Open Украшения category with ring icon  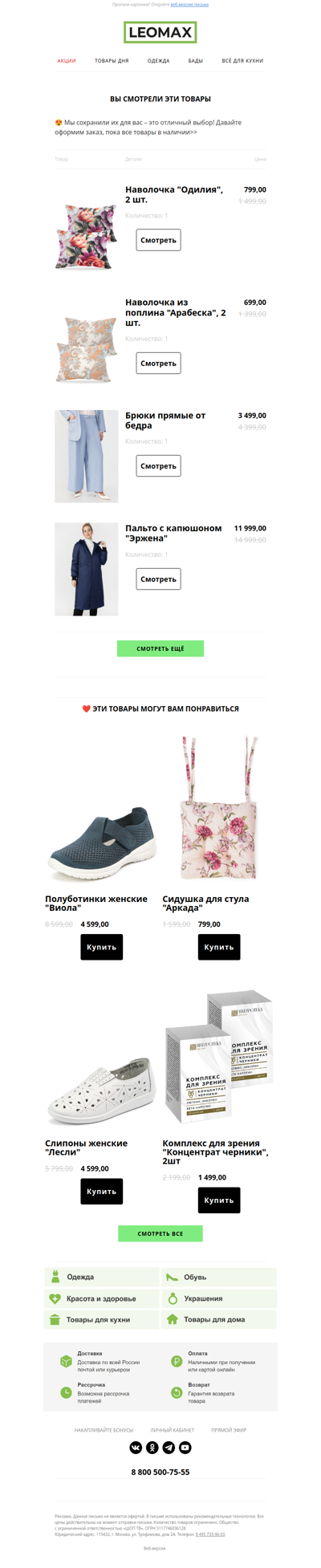pyautogui.click(x=219, y=1298)
